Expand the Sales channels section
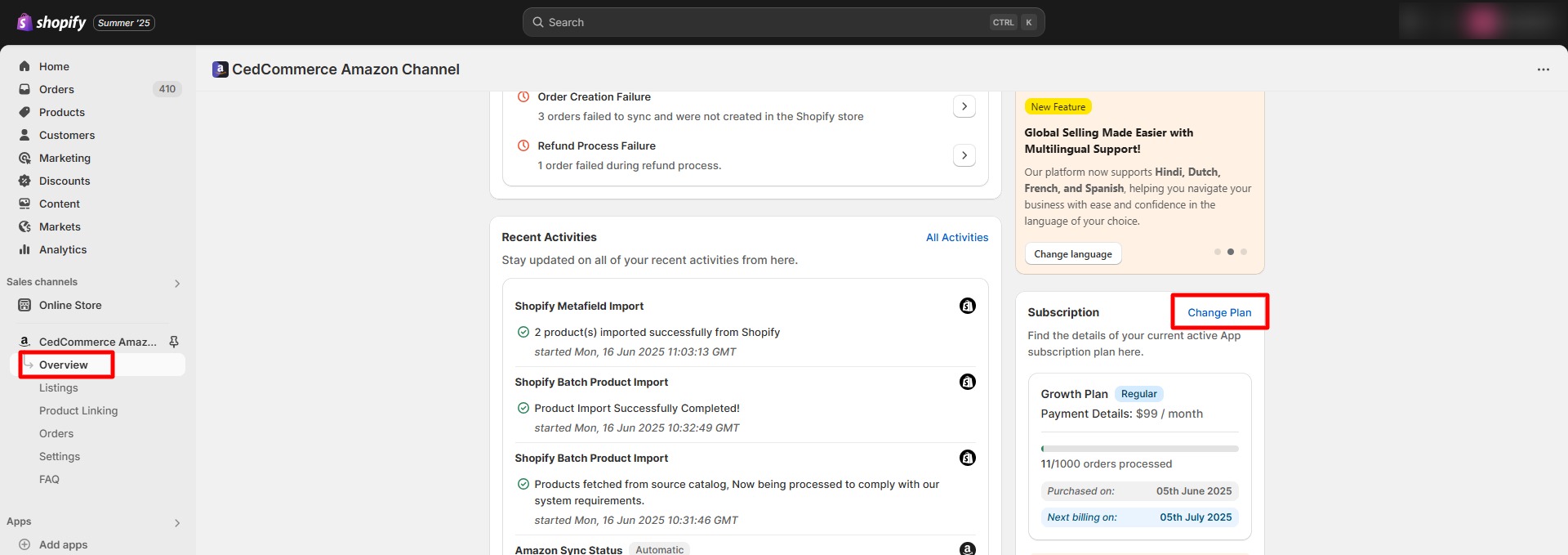1568x555 pixels. [177, 284]
